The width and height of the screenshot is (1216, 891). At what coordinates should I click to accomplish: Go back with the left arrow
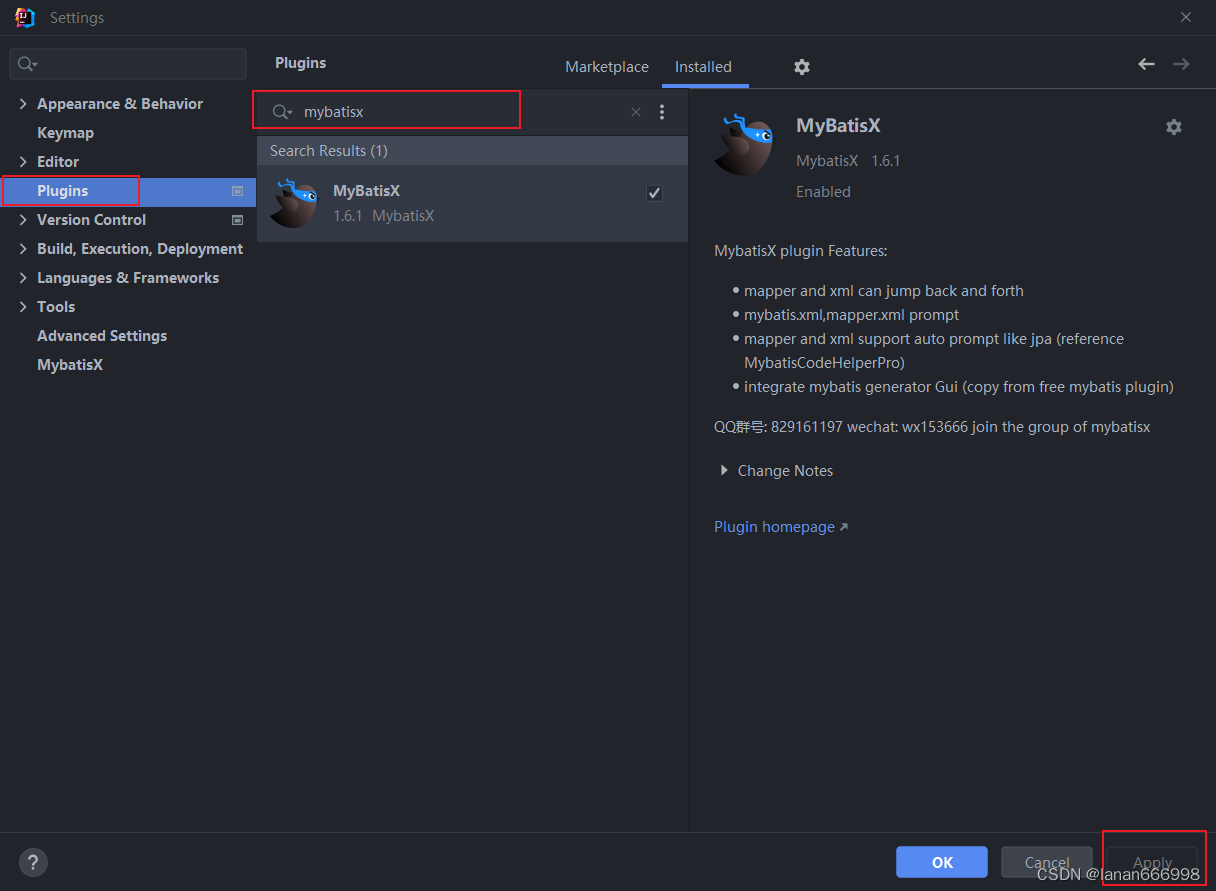tap(1147, 64)
